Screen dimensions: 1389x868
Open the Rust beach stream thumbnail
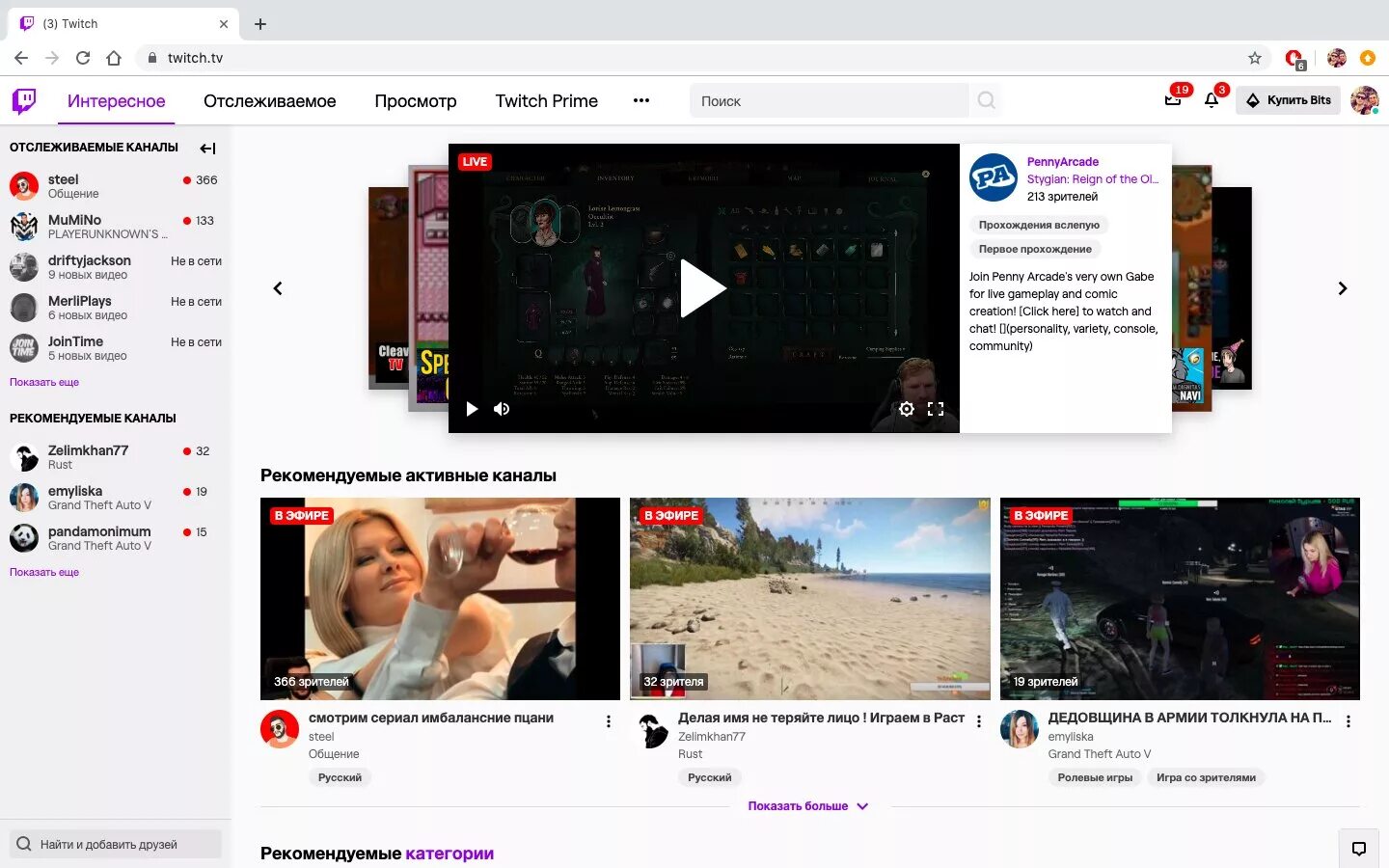[810, 599]
